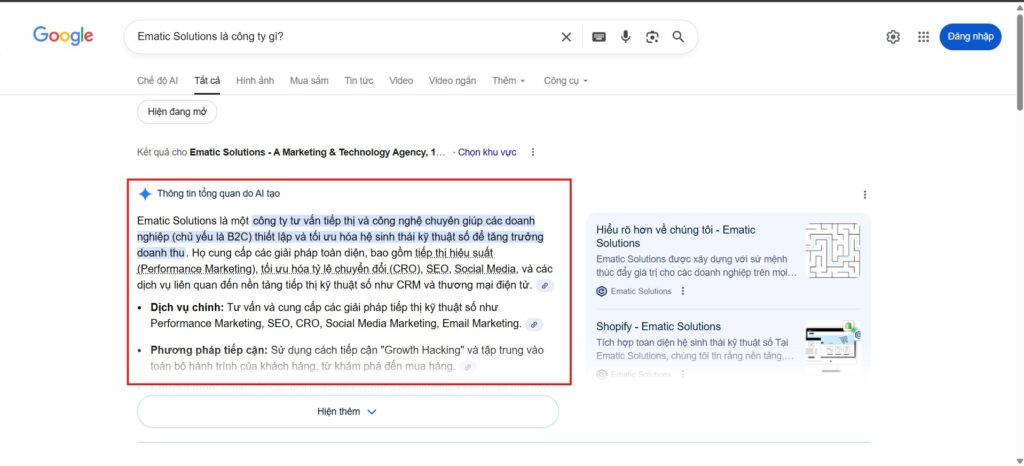Open the Video ngắn tab
The height and width of the screenshot is (466, 1024).
tap(453, 80)
